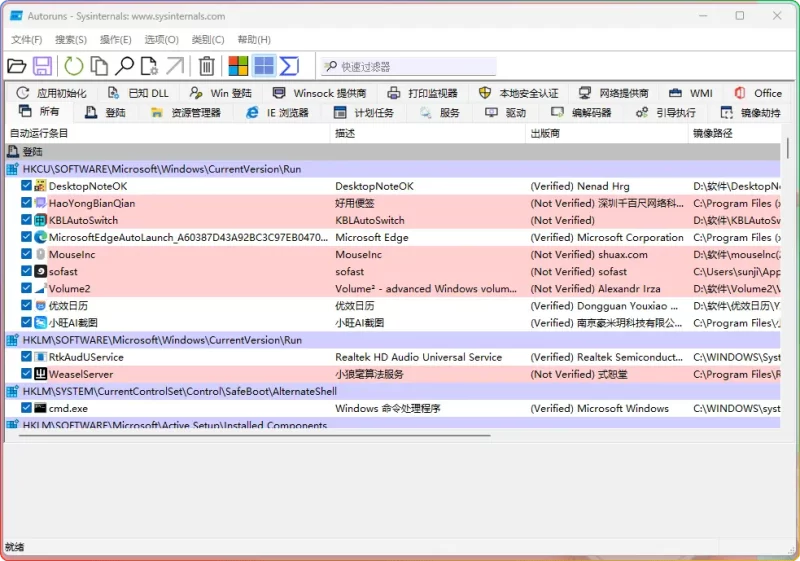Click the Jump to entry arrow icon
This screenshot has height=561, width=800.
coord(175,66)
